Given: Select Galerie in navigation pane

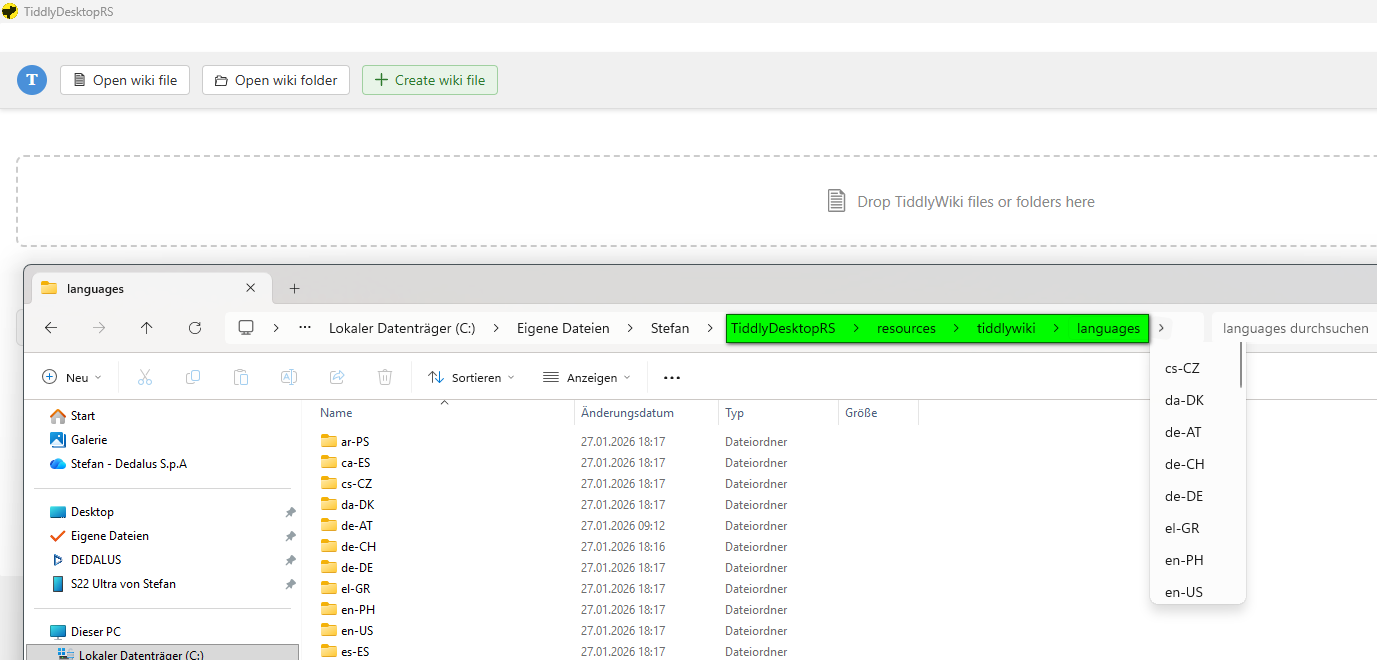Looking at the screenshot, I should 88,440.
